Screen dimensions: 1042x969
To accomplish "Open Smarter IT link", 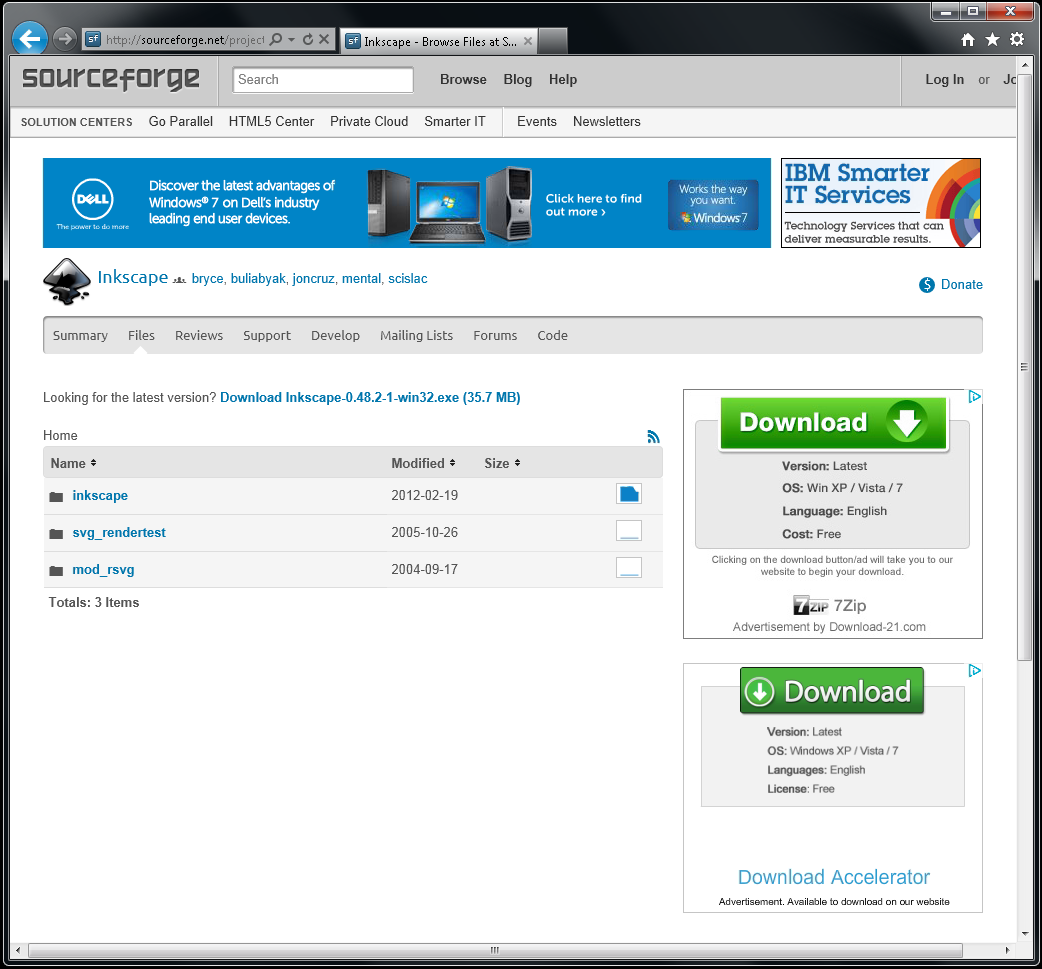I will coord(455,122).
